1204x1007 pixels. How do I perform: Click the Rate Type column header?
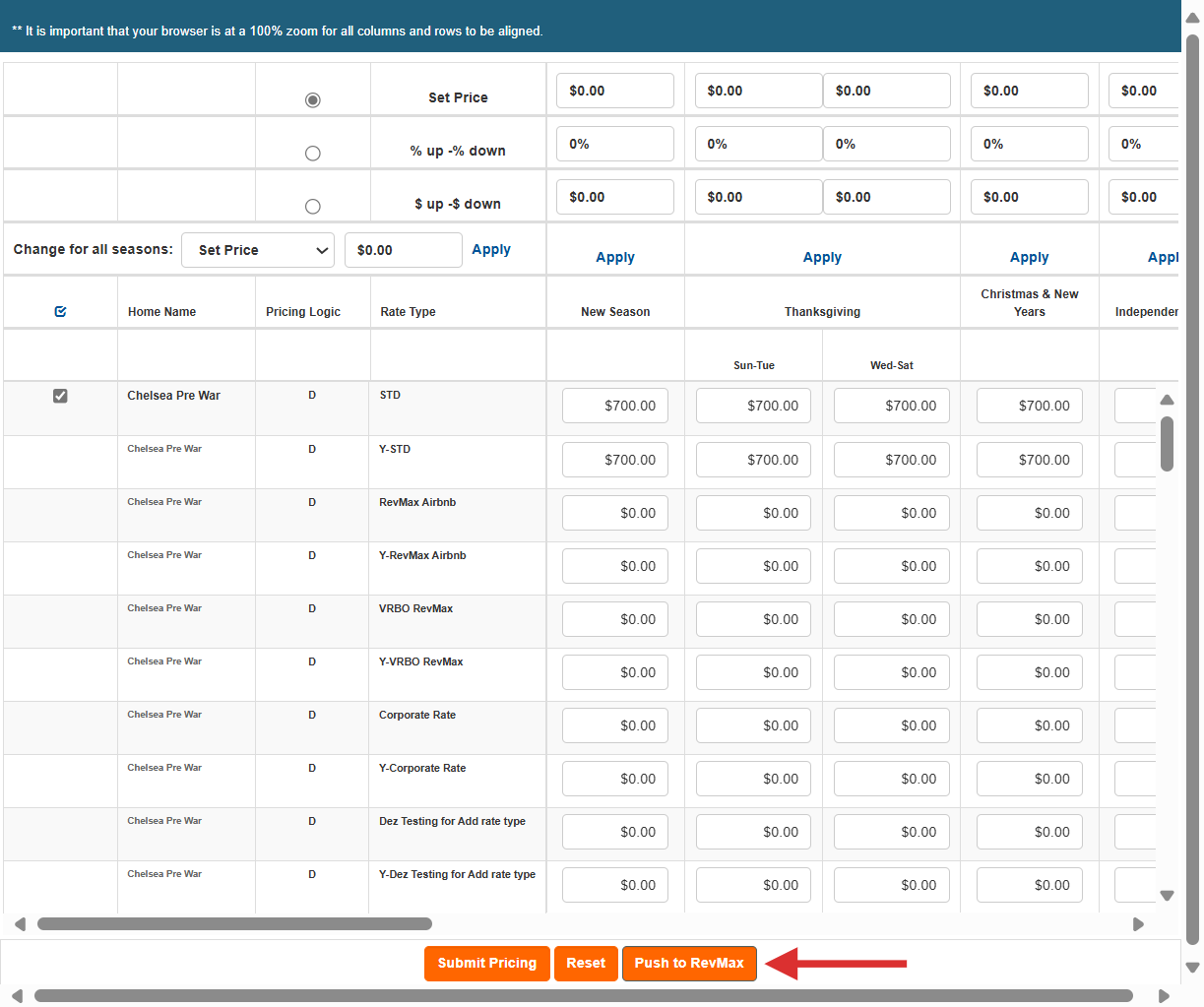[x=408, y=312]
